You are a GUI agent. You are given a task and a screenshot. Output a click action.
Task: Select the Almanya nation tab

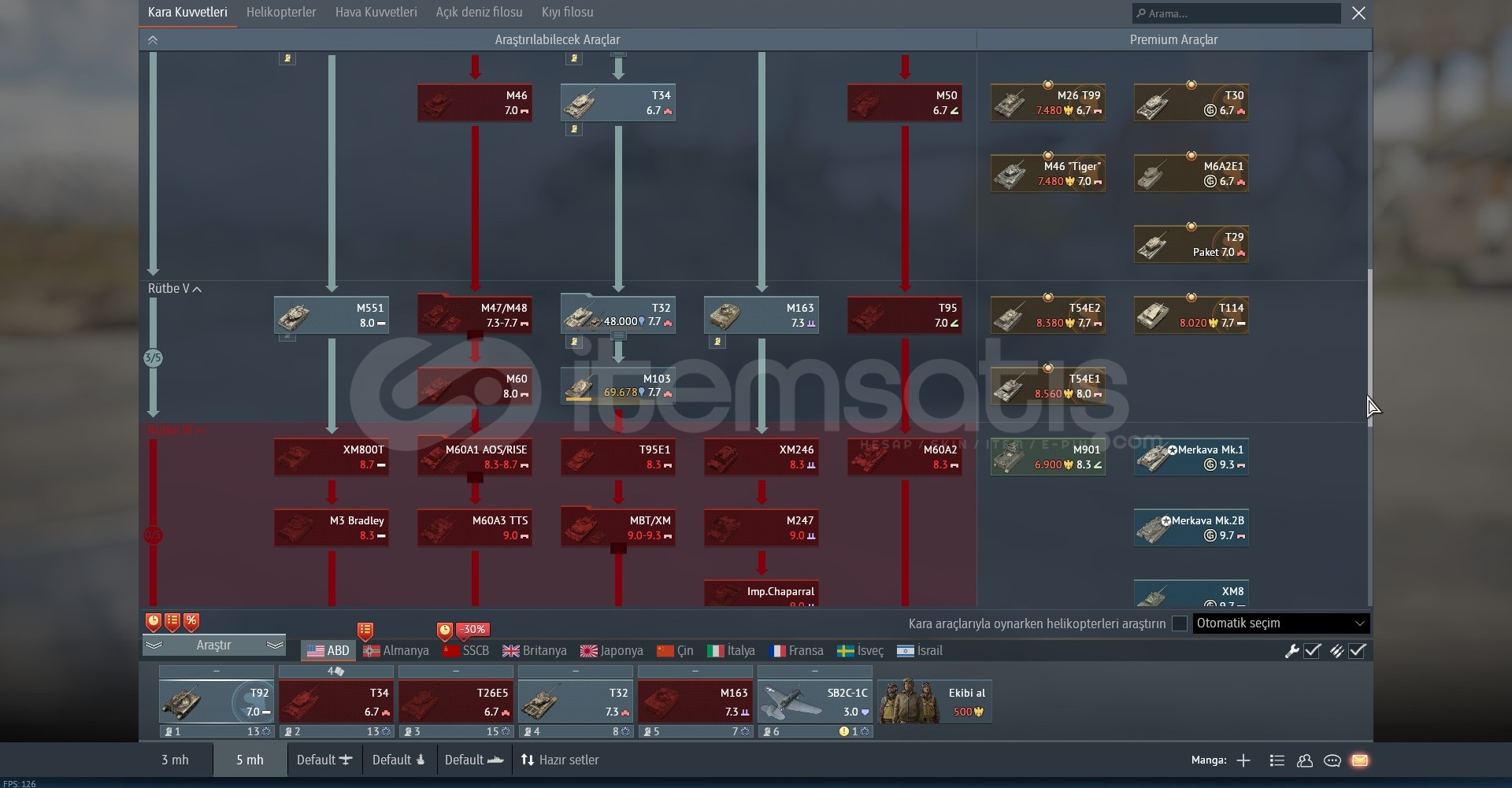(x=396, y=651)
